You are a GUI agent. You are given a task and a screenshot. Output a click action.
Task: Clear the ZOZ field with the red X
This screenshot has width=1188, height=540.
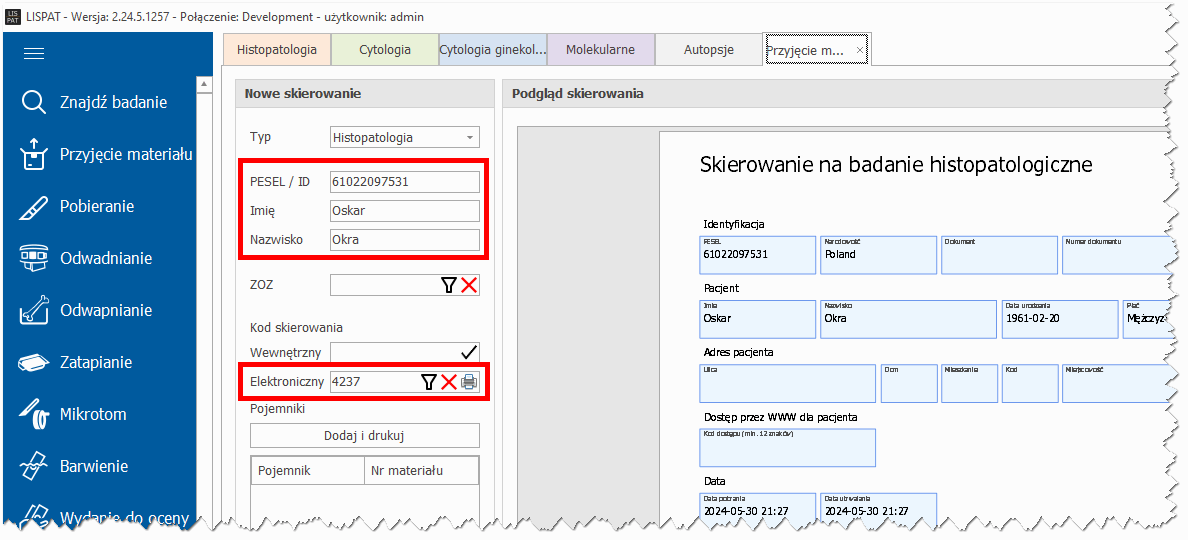coord(469,285)
